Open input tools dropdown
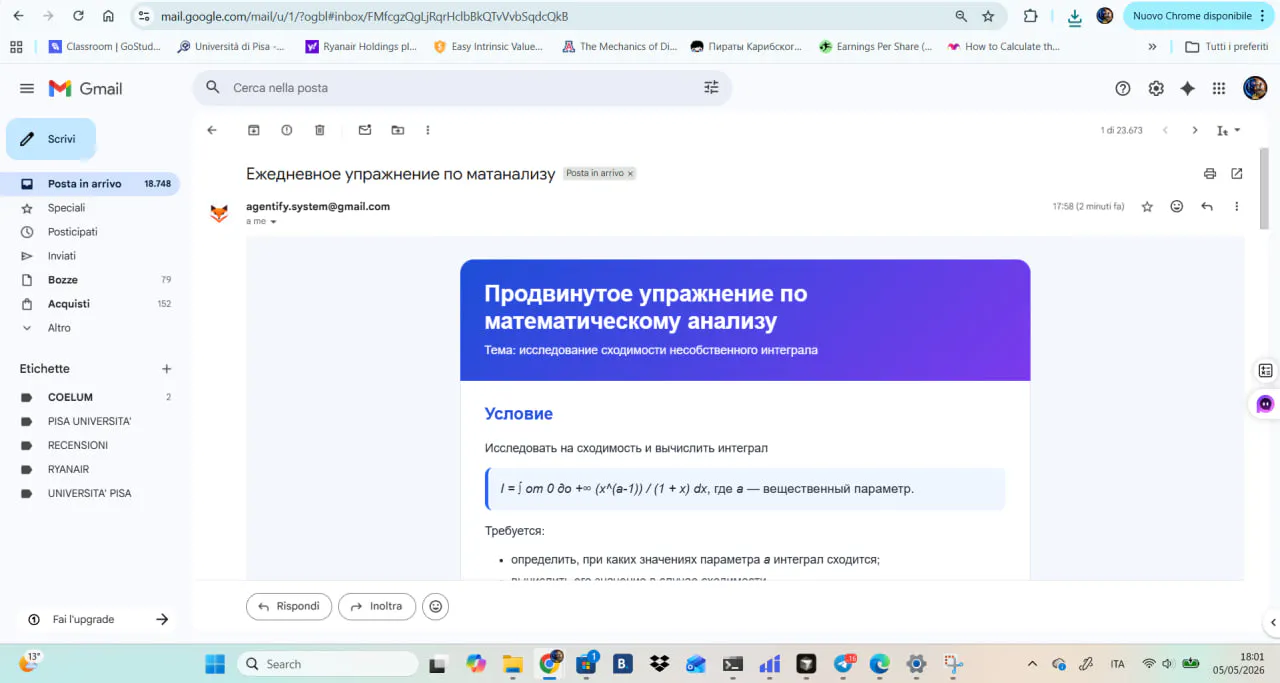The width and height of the screenshot is (1280, 683). click(x=1229, y=130)
